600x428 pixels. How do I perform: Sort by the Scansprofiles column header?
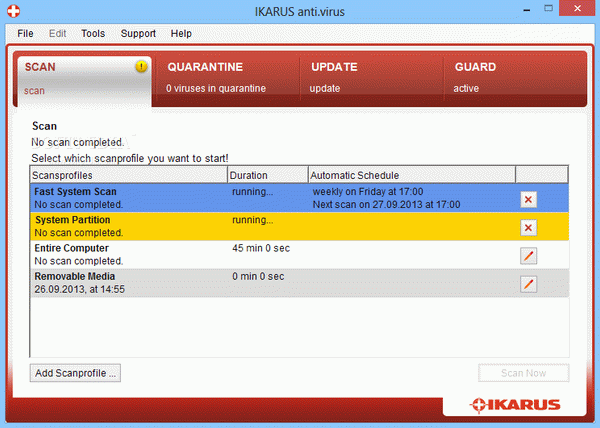pyautogui.click(x=129, y=175)
